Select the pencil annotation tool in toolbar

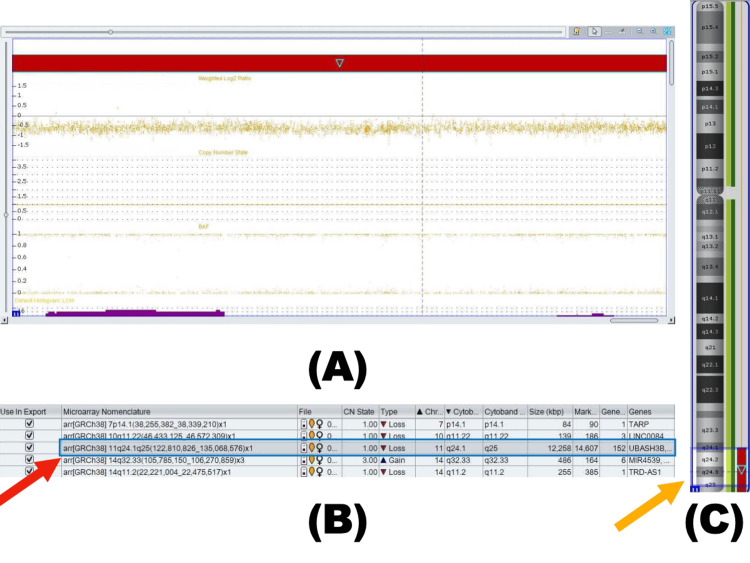pyautogui.click(x=622, y=31)
